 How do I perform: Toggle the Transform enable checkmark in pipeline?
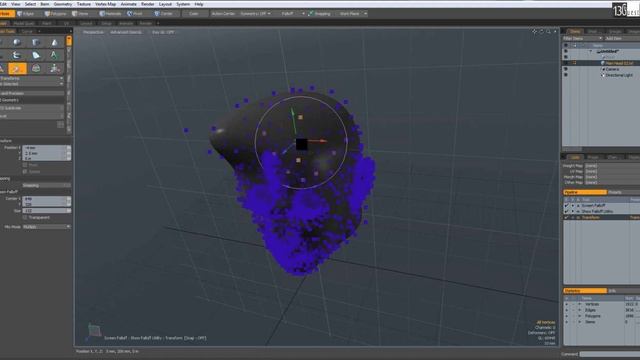click(567, 218)
